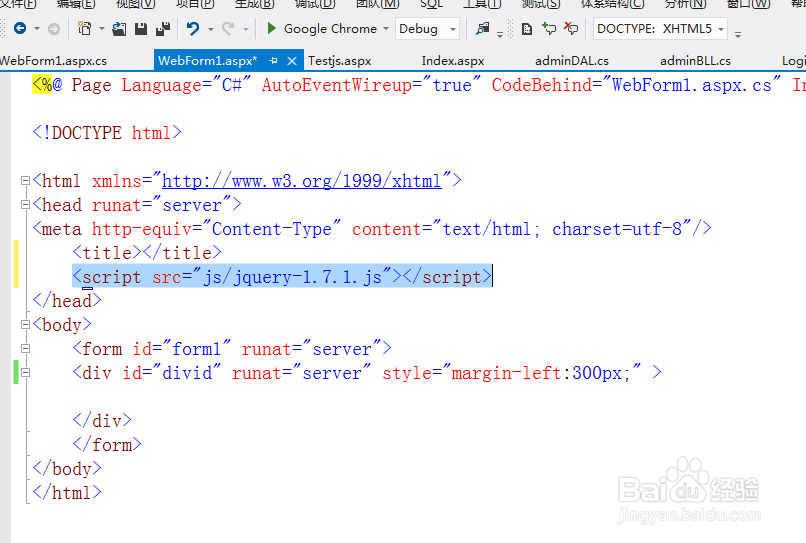Click the CodeBehind="WebForm1.aspx.cs" attribute

[636, 85]
